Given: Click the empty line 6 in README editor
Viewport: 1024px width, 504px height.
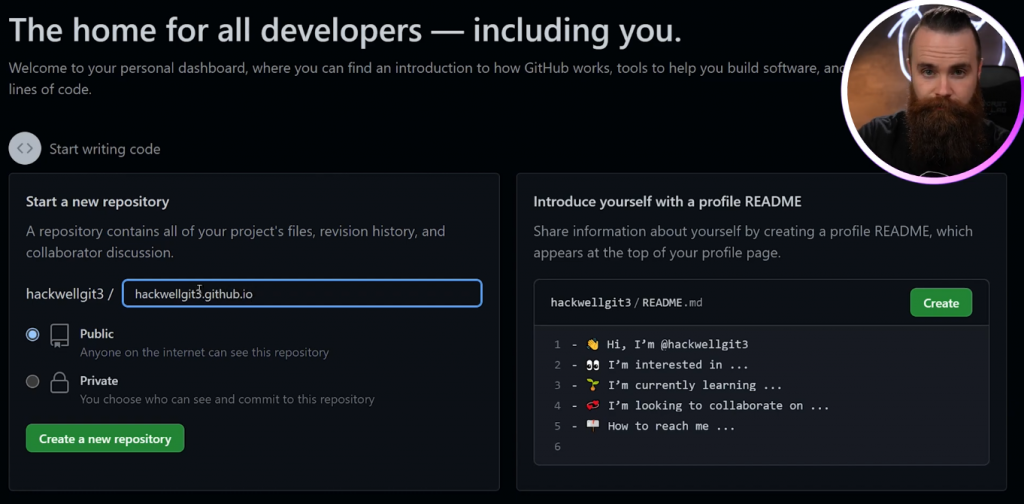Looking at the screenshot, I should click(700, 447).
